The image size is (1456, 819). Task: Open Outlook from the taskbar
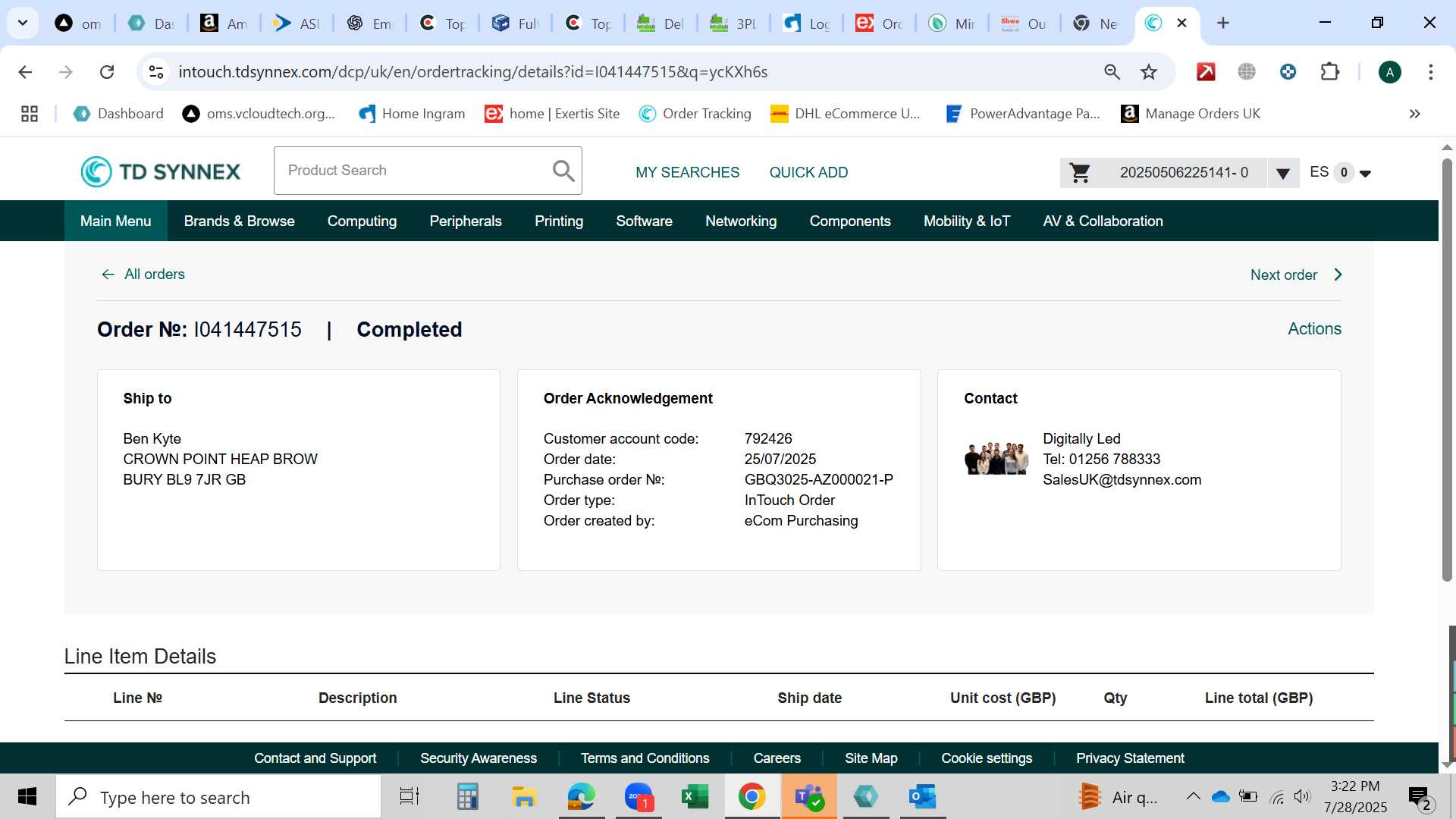[923, 797]
